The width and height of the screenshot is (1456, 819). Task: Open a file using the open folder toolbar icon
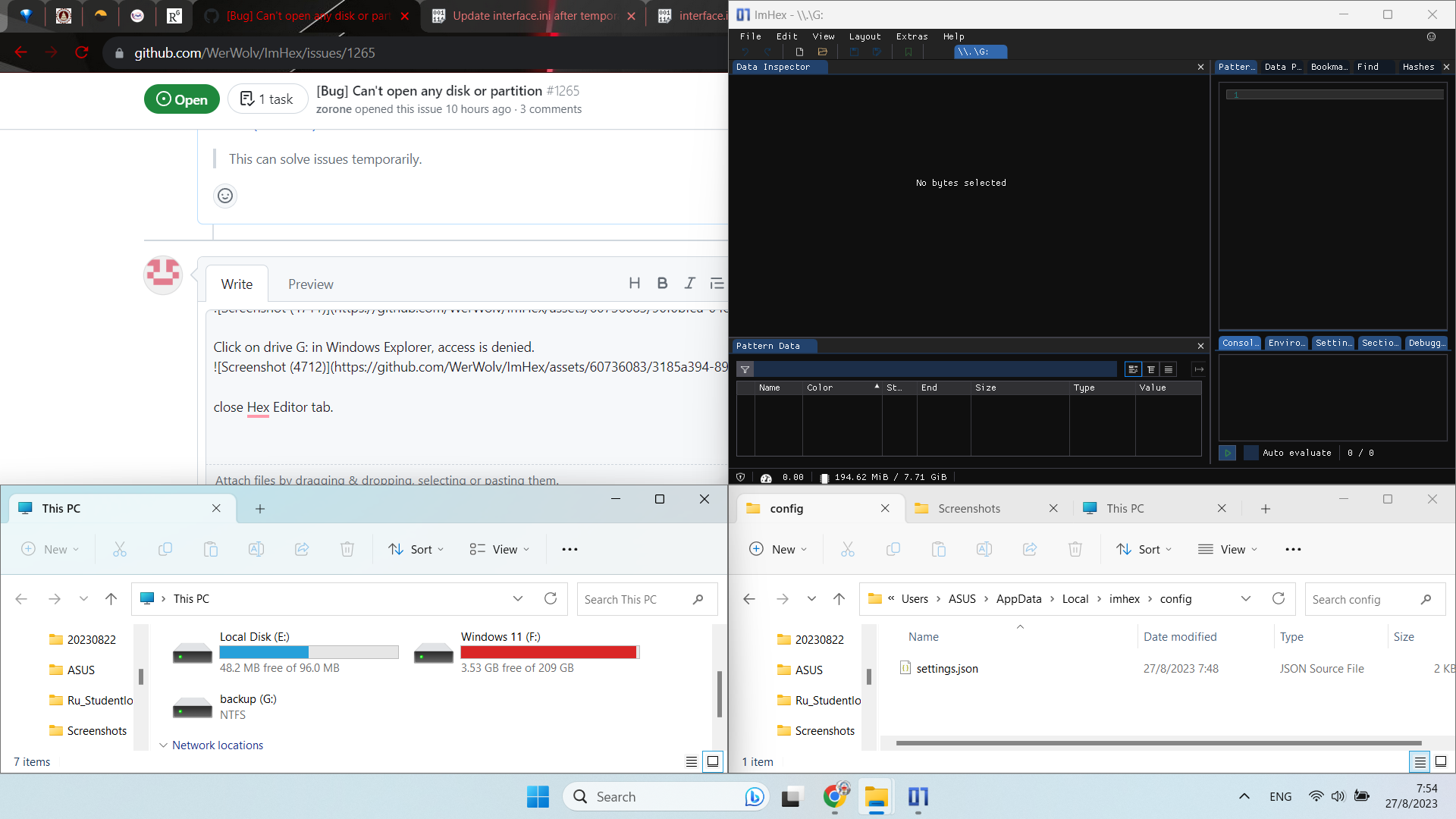click(x=824, y=52)
